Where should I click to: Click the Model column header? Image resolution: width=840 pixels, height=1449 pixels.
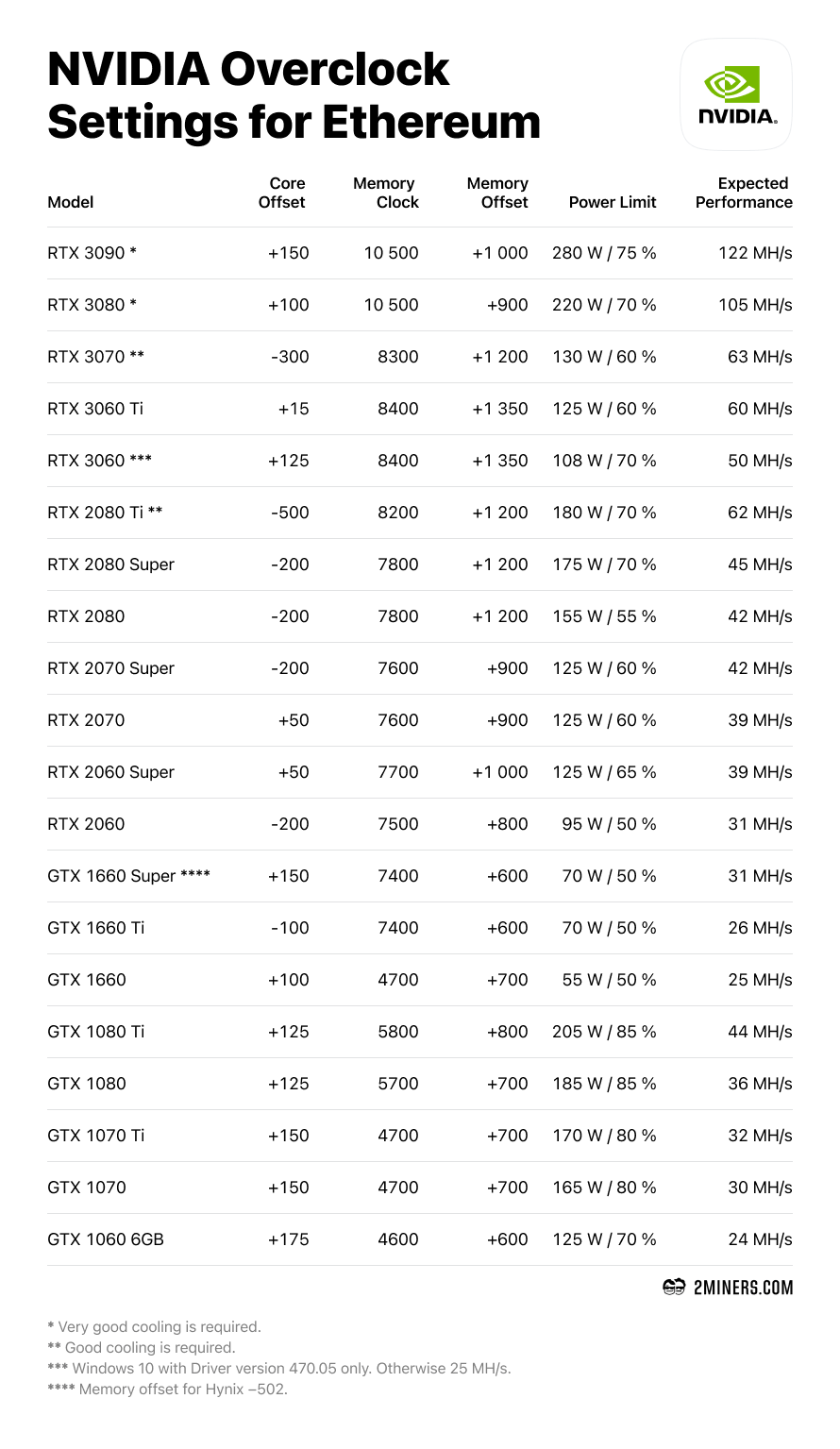pyautogui.click(x=71, y=202)
